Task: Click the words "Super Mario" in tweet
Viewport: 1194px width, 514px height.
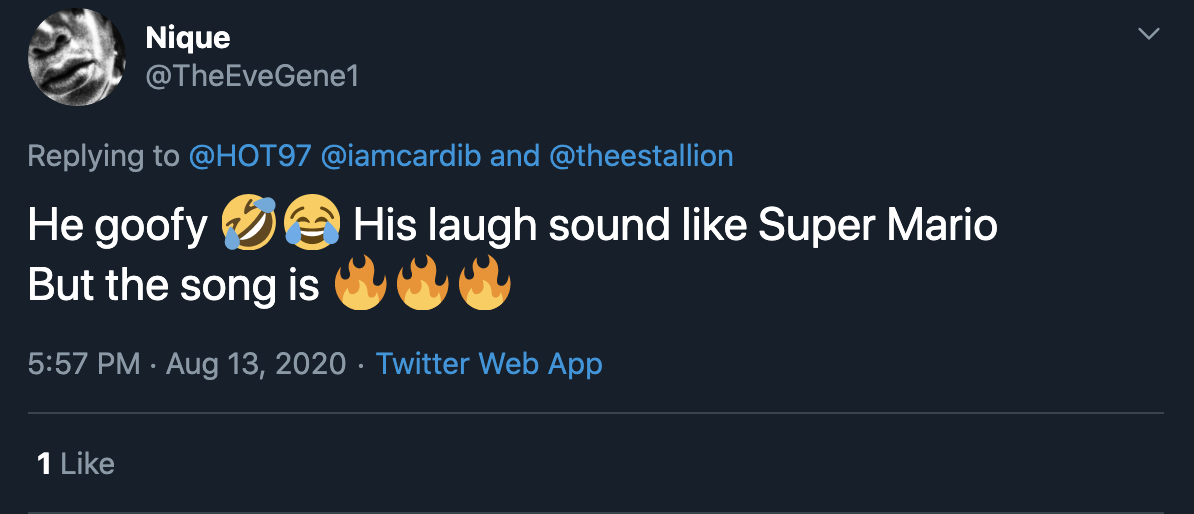Action: pyautogui.click(x=877, y=227)
